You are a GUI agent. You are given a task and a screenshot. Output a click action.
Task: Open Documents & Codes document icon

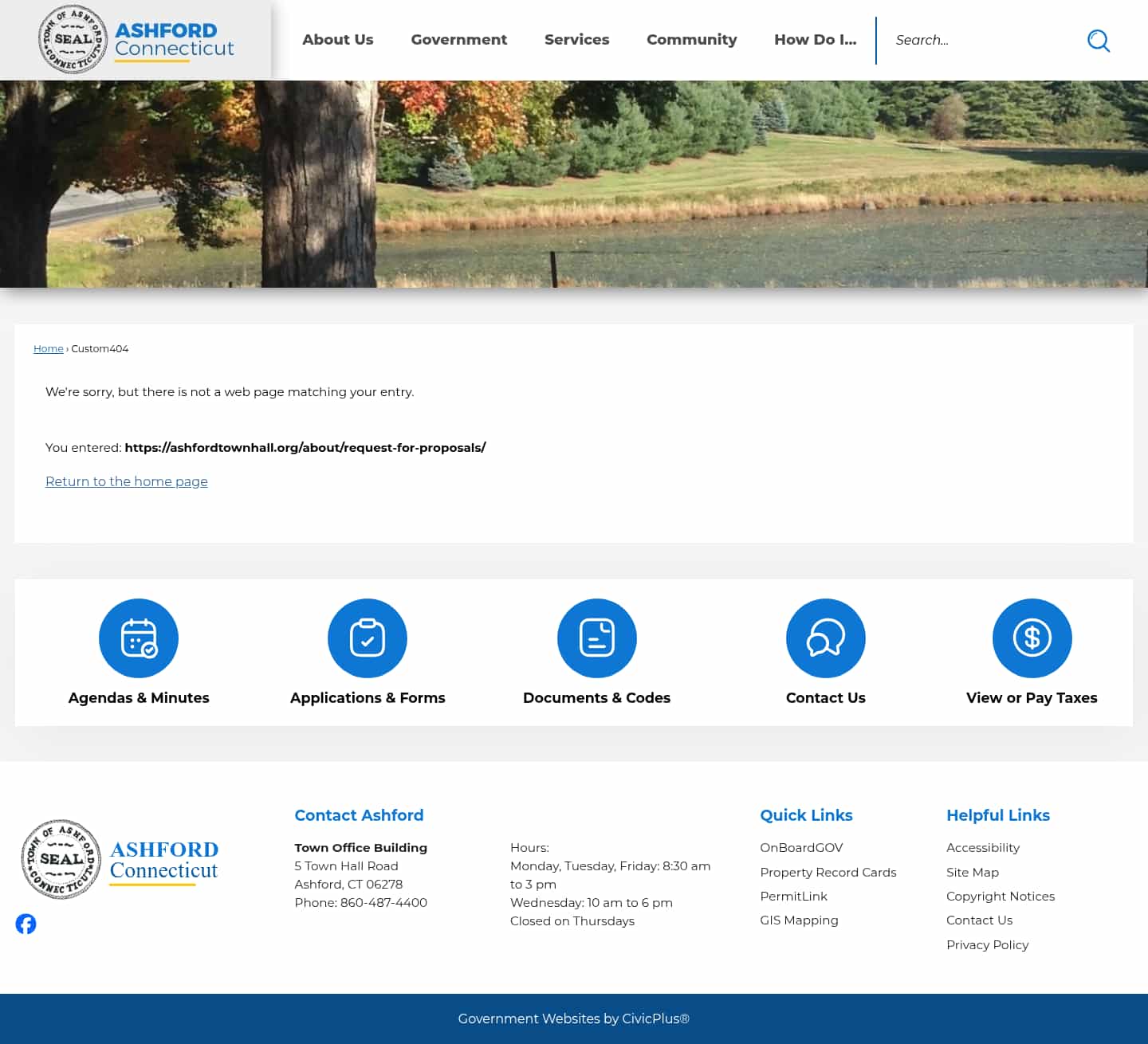pos(596,638)
